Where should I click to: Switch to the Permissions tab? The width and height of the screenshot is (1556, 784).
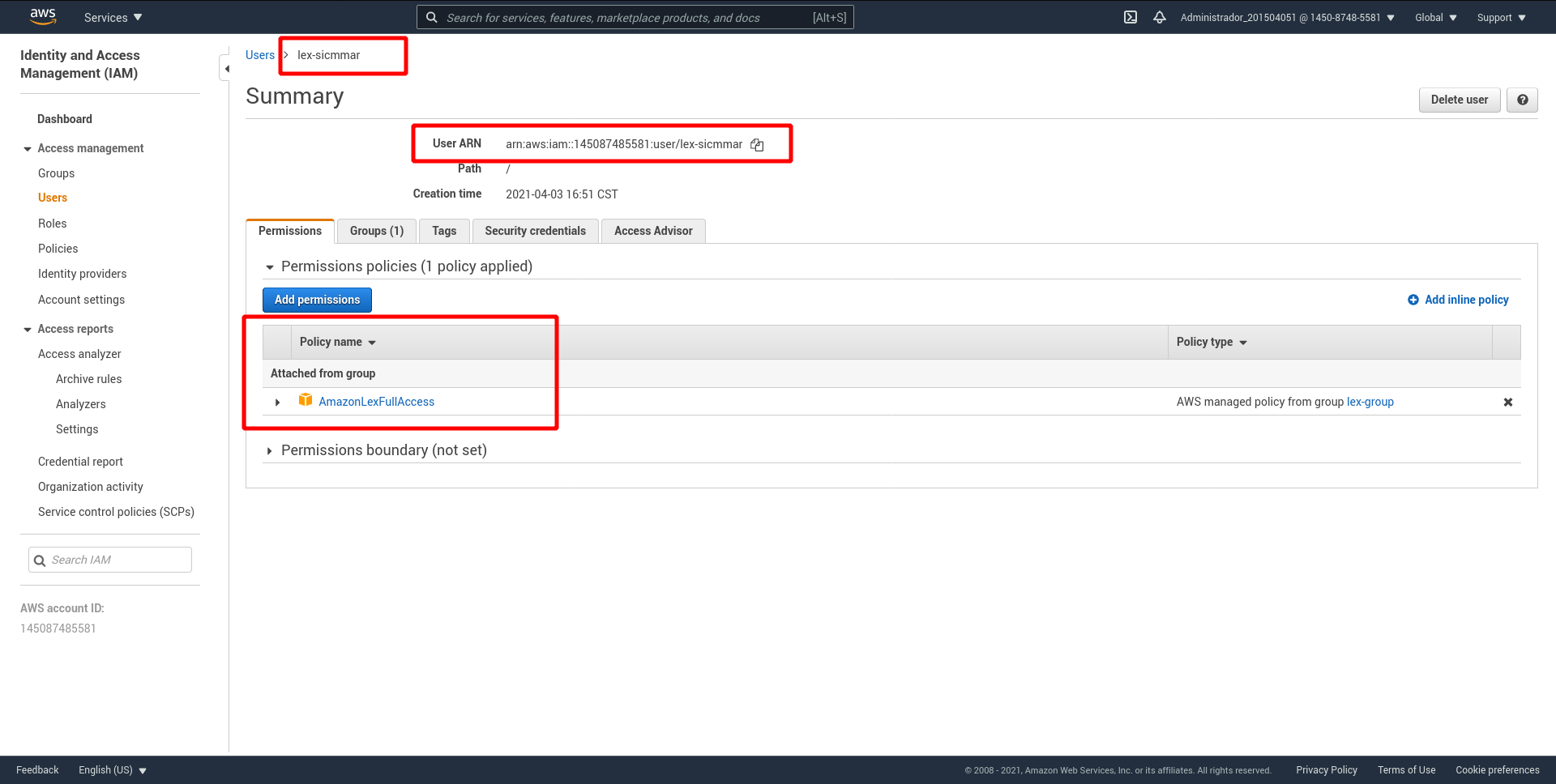coord(290,231)
